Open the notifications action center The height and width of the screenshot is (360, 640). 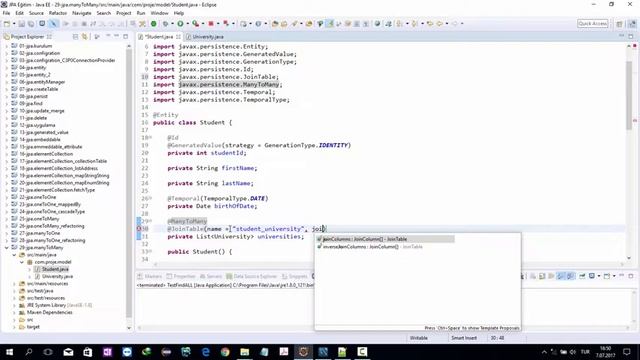pyautogui.click(x=627, y=352)
